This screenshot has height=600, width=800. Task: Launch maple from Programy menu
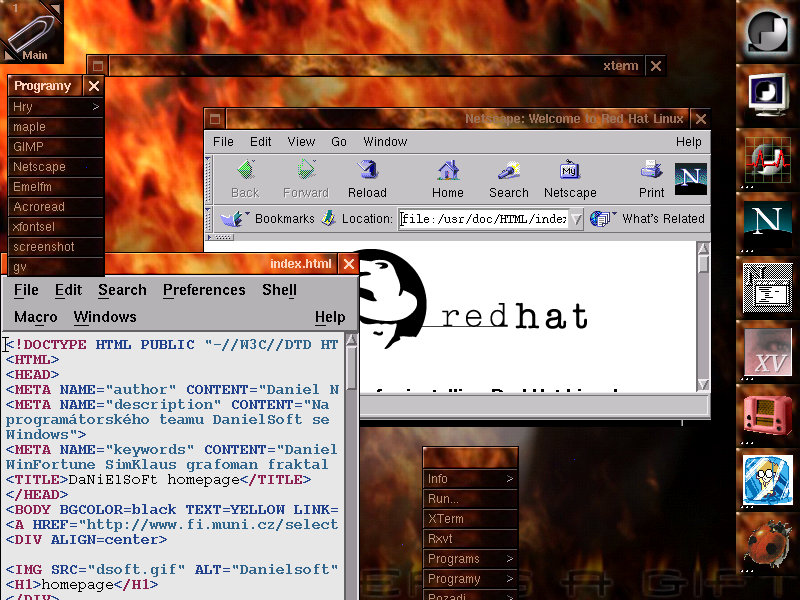point(56,127)
